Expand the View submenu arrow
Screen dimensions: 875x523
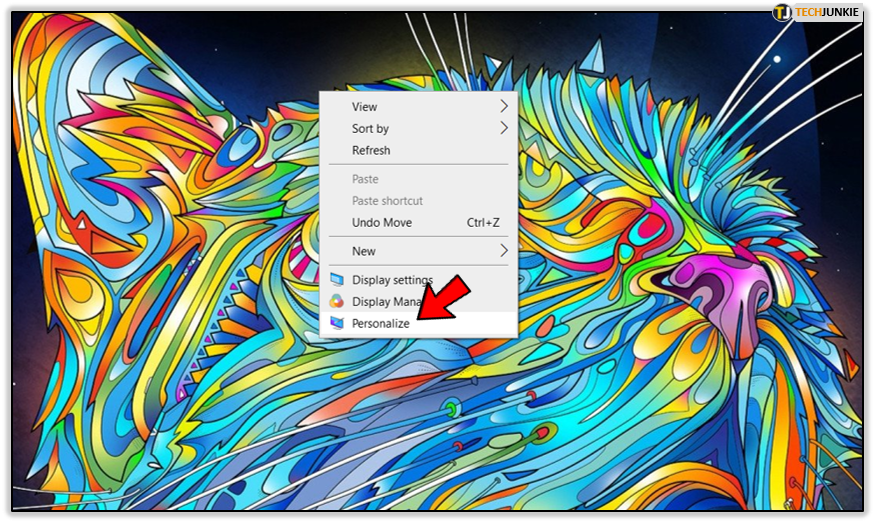[x=504, y=106]
